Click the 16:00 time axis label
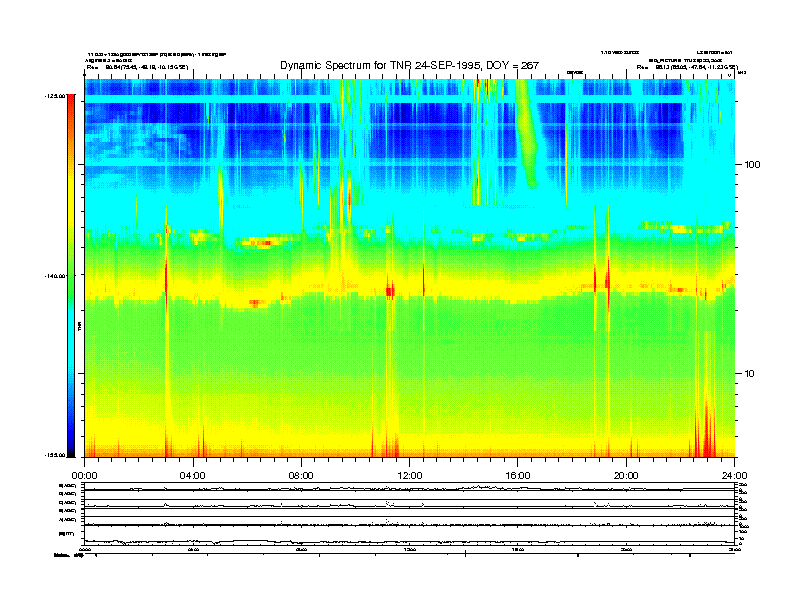The width and height of the screenshot is (792, 612). click(x=518, y=476)
